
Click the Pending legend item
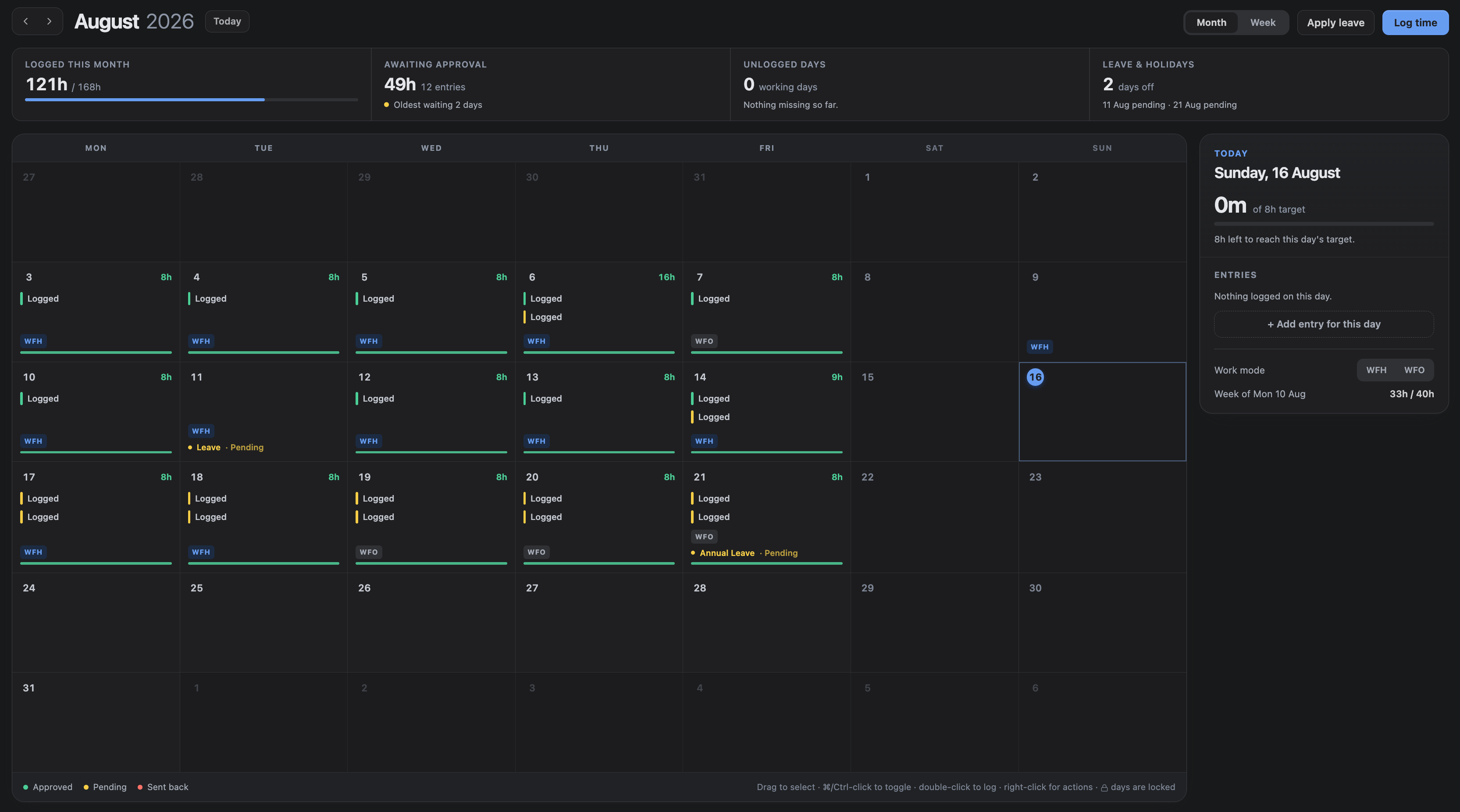pos(105,787)
